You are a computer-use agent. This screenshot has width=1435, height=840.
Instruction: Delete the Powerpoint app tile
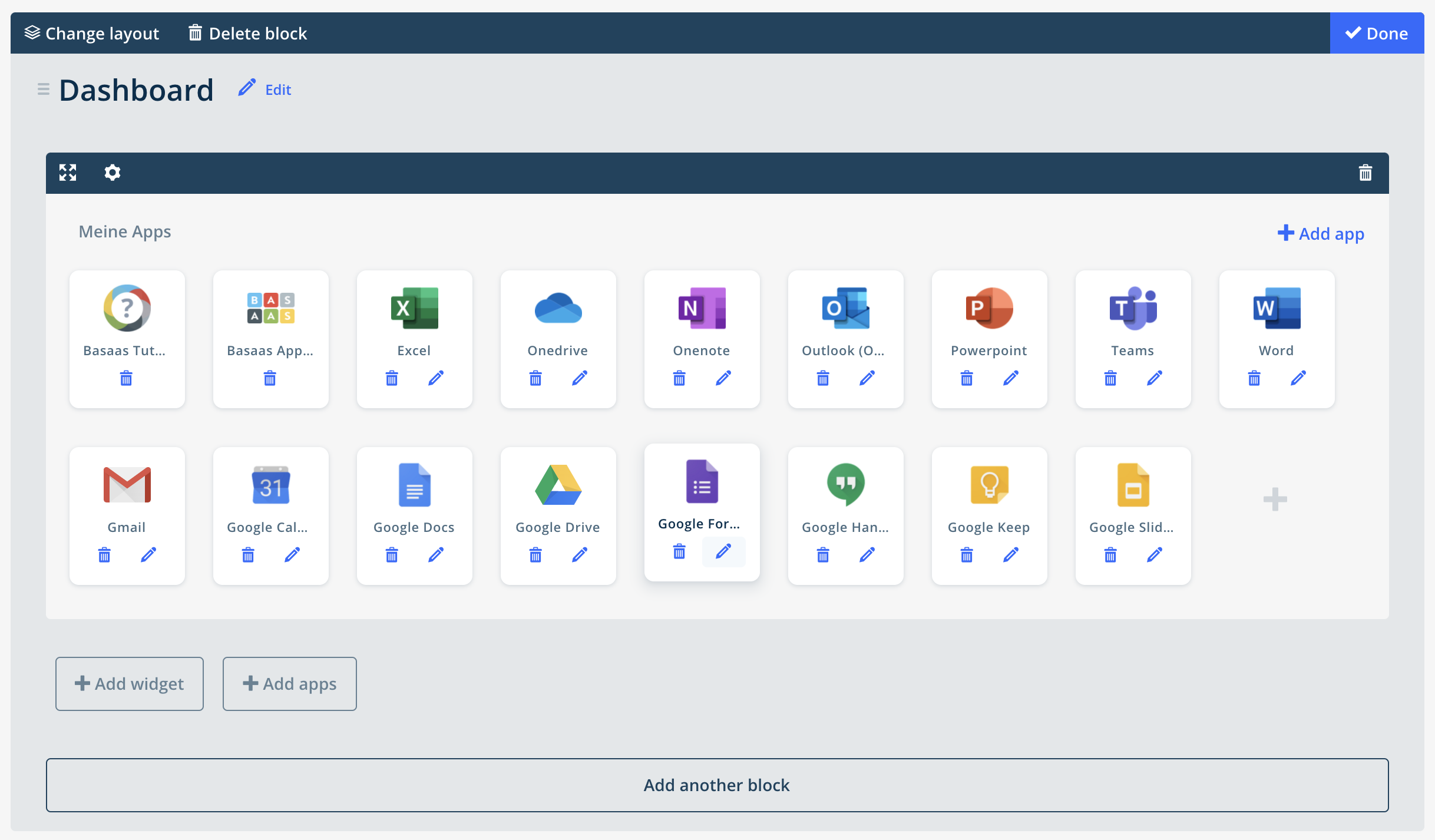967,378
